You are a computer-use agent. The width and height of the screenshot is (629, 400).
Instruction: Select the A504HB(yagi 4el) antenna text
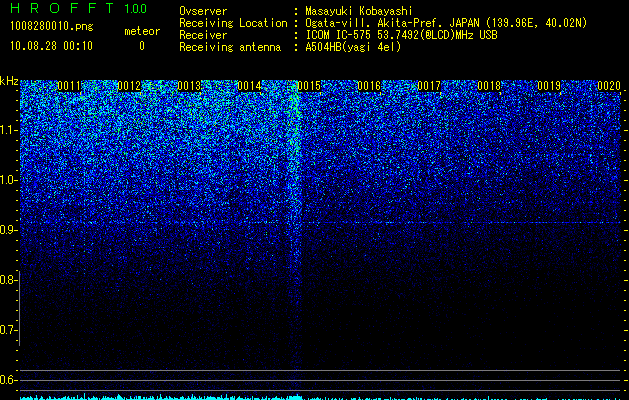(353, 47)
